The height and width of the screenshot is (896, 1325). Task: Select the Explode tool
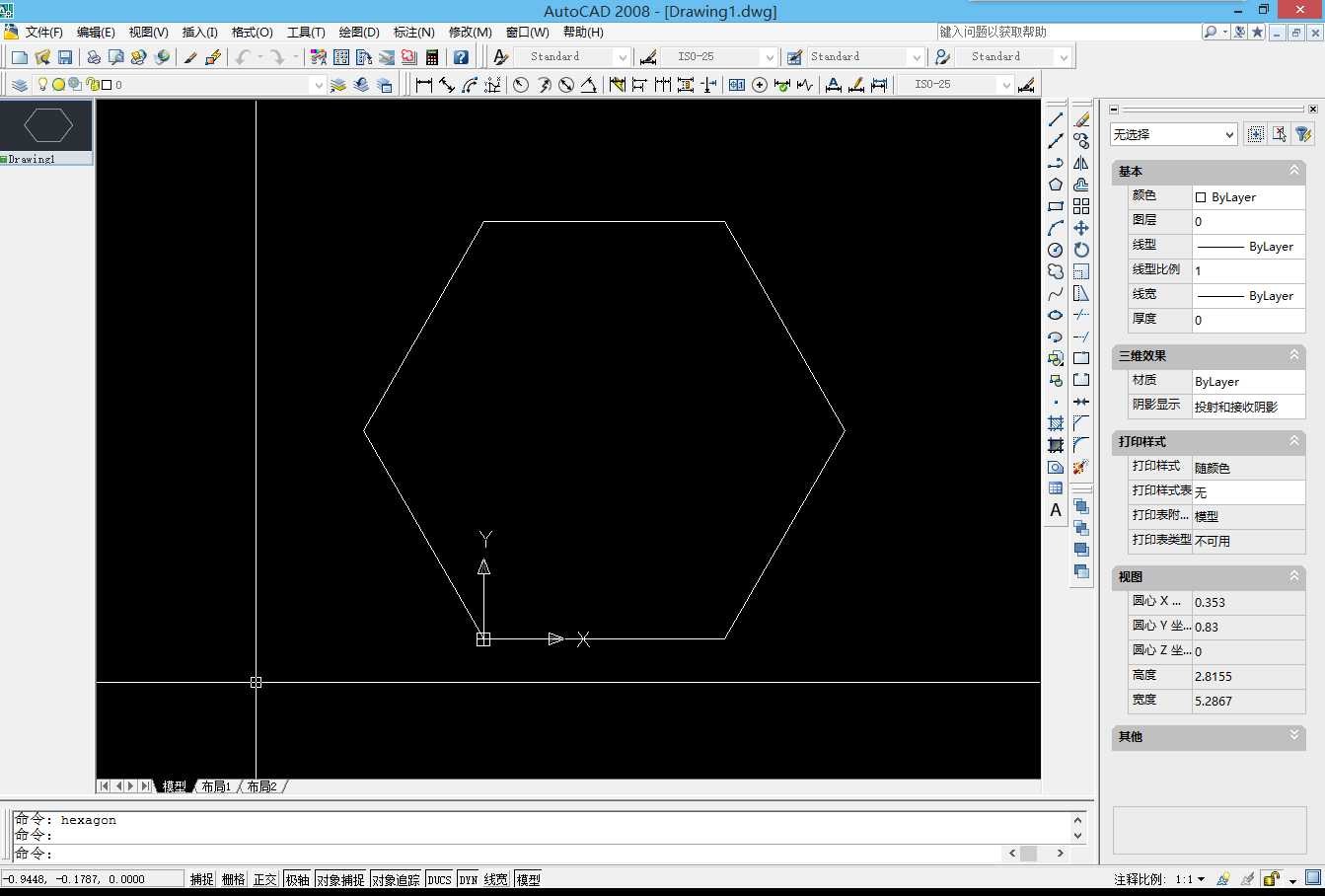point(1081,467)
